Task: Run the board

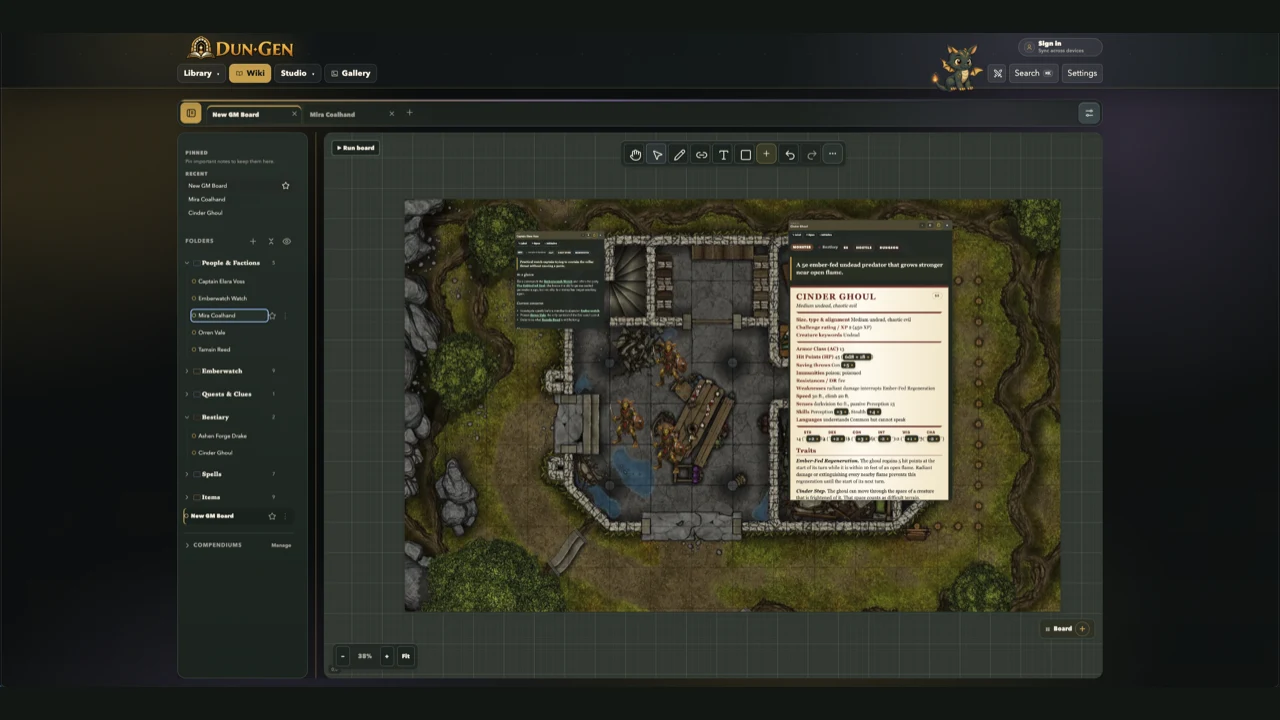Action: 356,148
